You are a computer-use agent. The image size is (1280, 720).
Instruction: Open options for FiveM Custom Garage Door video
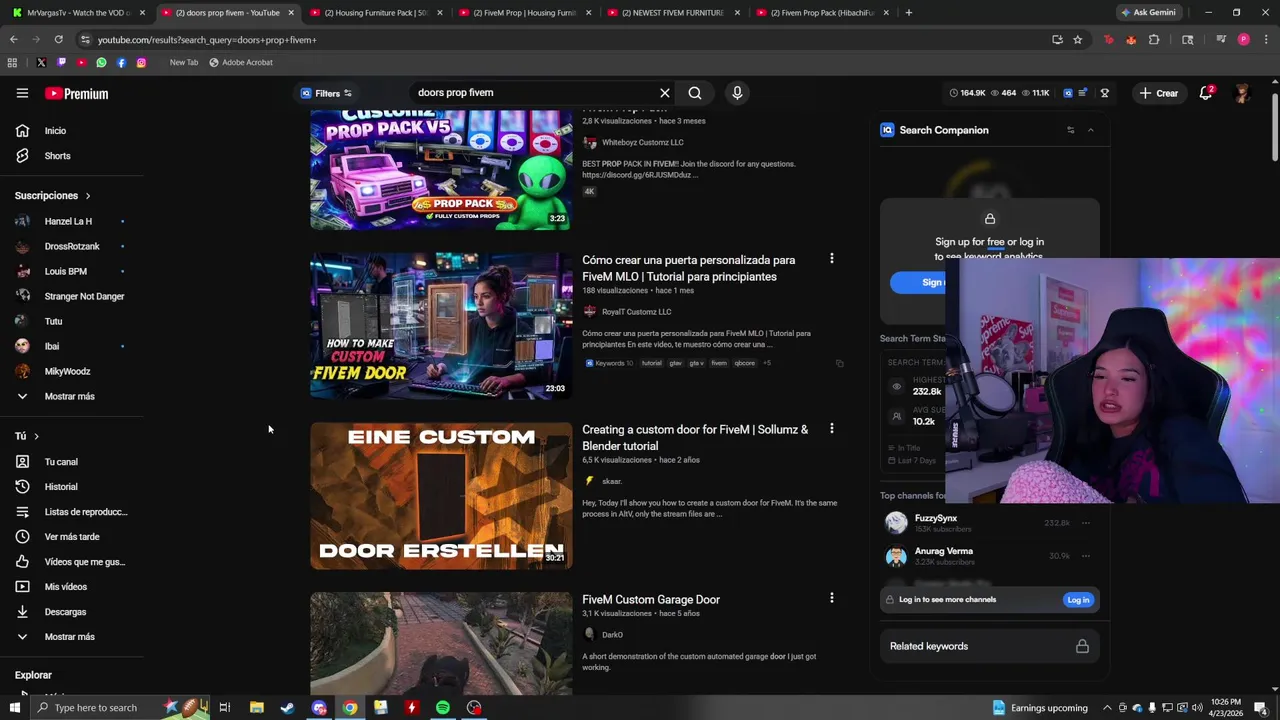831,598
